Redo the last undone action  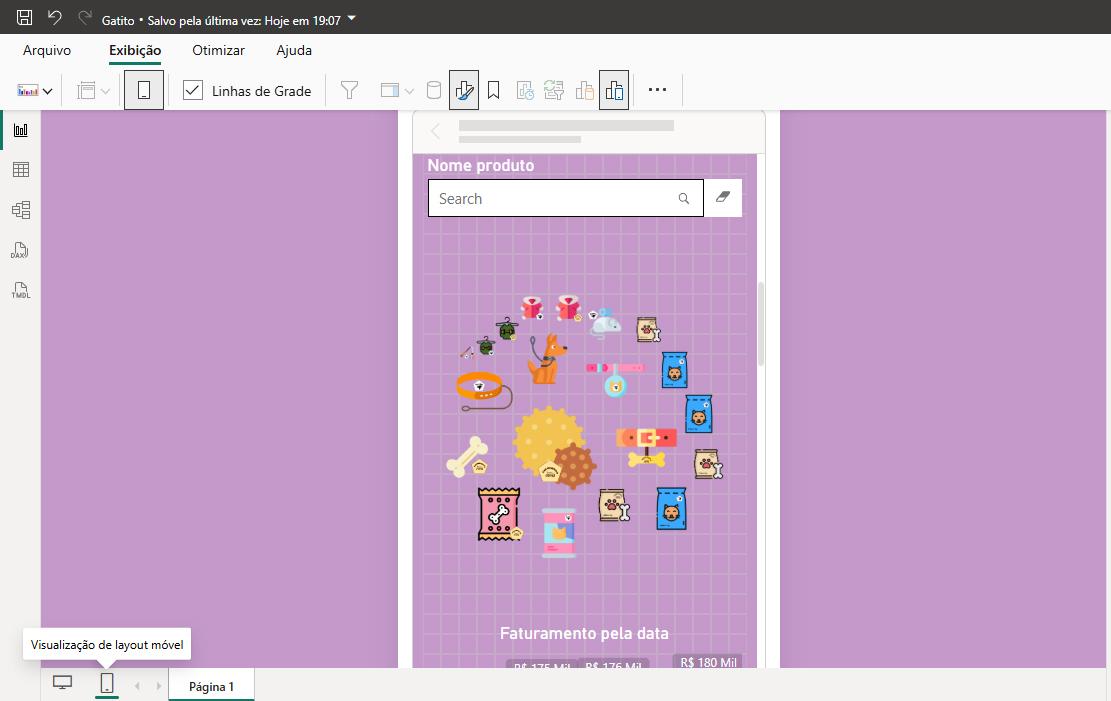point(85,18)
